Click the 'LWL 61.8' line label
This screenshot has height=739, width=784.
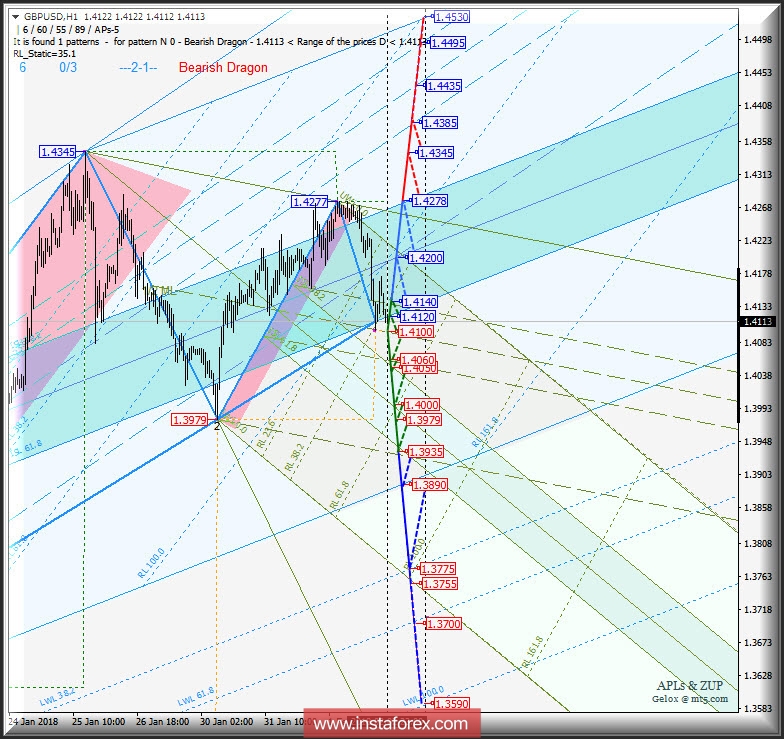click(x=196, y=696)
